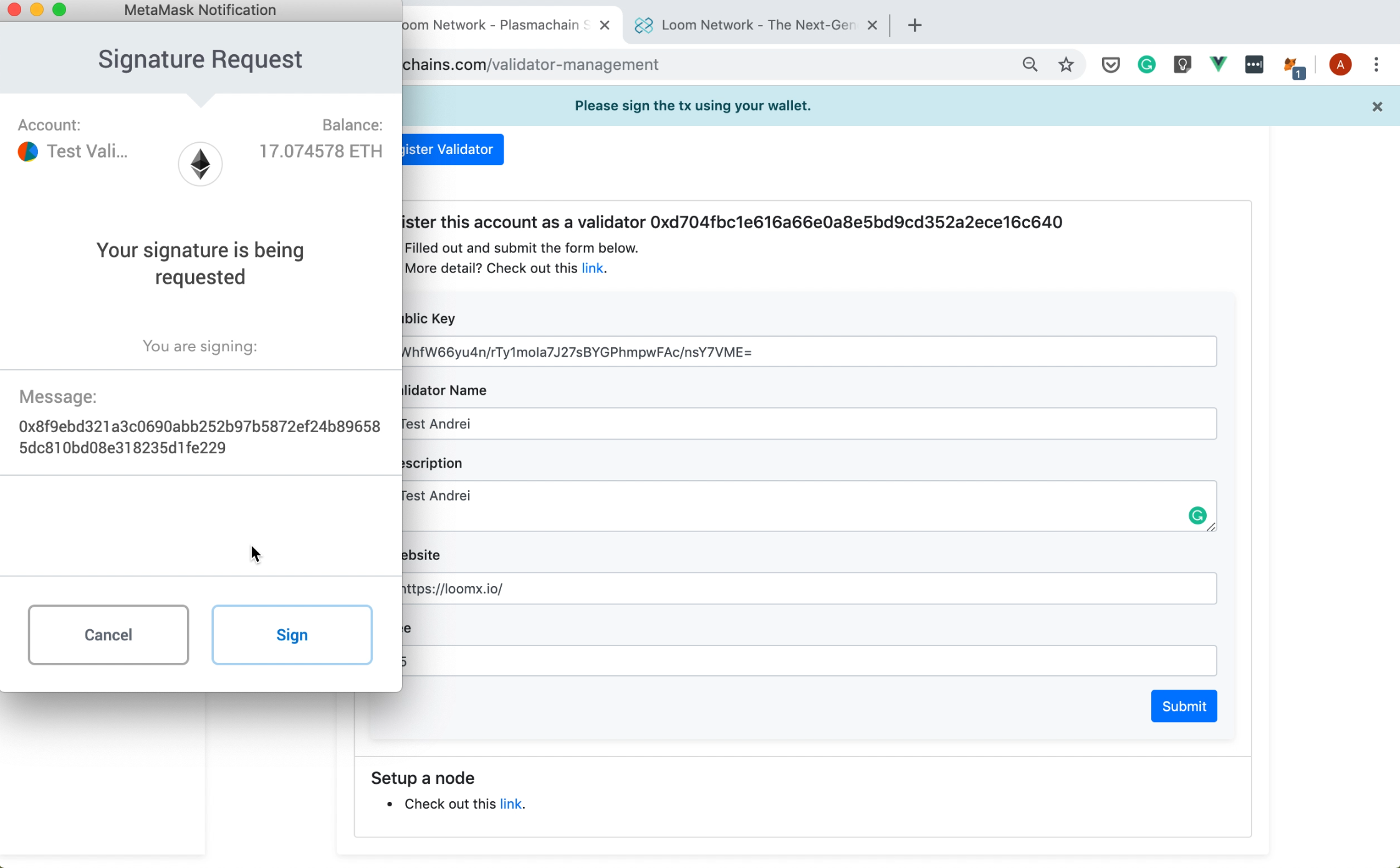Image resolution: width=1400 pixels, height=868 pixels.
Task: Bookmark this page with the star icon
Action: (x=1066, y=64)
